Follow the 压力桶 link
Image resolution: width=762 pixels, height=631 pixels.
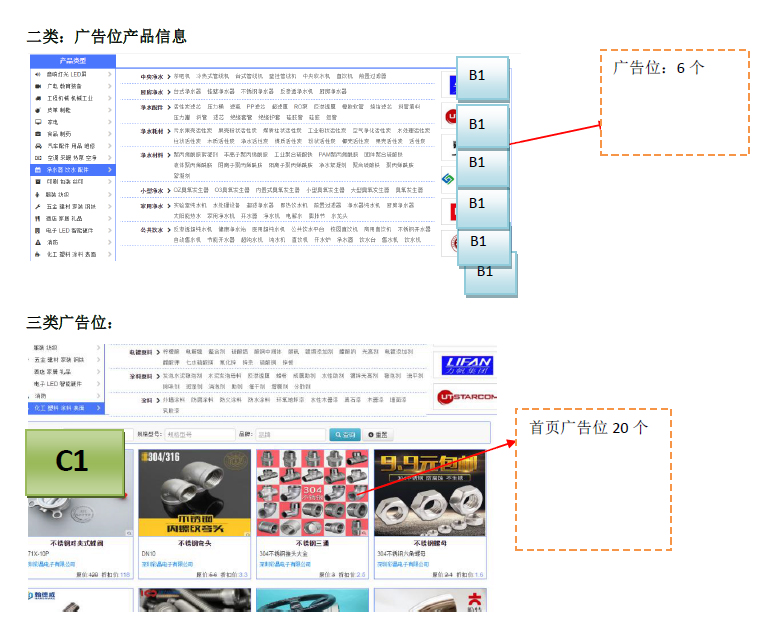click(215, 106)
